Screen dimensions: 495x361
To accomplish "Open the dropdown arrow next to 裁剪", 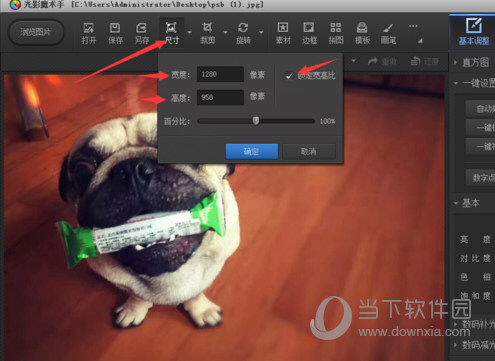I will [225, 32].
